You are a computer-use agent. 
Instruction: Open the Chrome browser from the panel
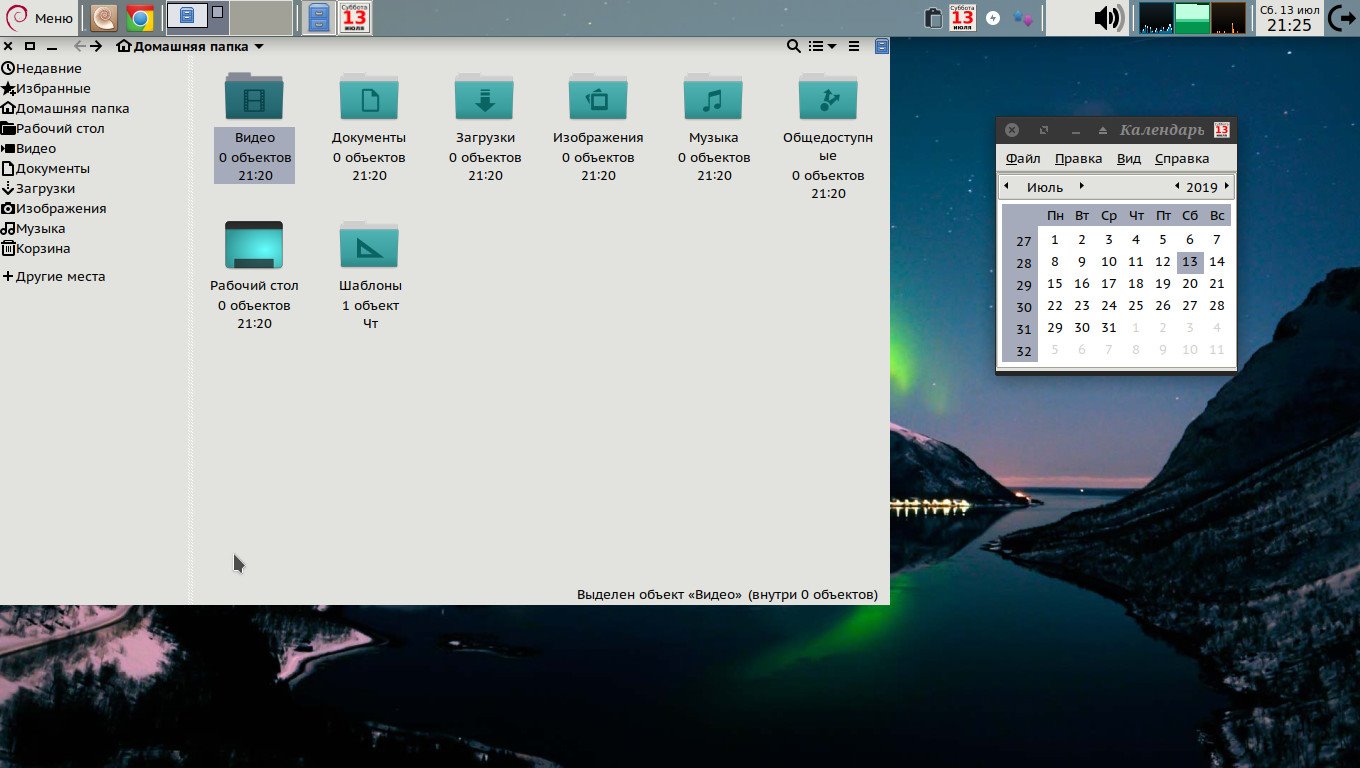pyautogui.click(x=140, y=18)
